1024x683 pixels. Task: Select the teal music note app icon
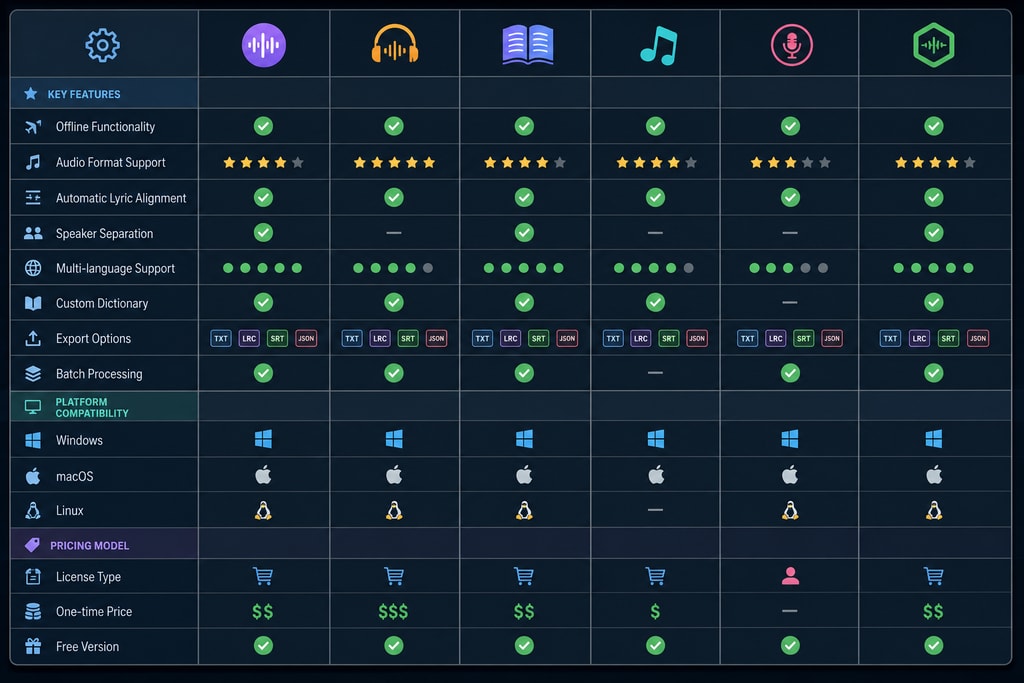click(658, 45)
